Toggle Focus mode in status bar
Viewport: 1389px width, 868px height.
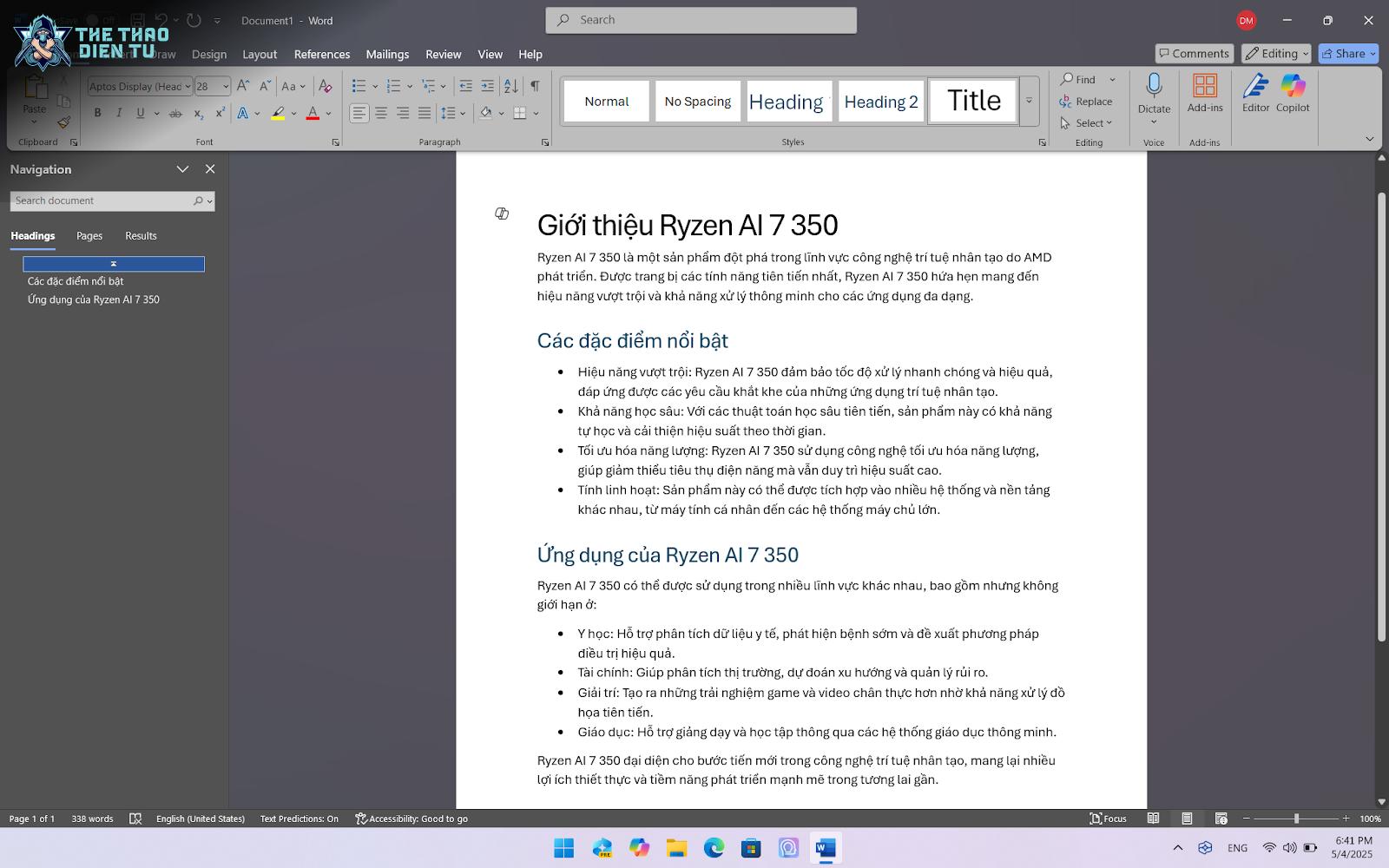[x=1109, y=819]
